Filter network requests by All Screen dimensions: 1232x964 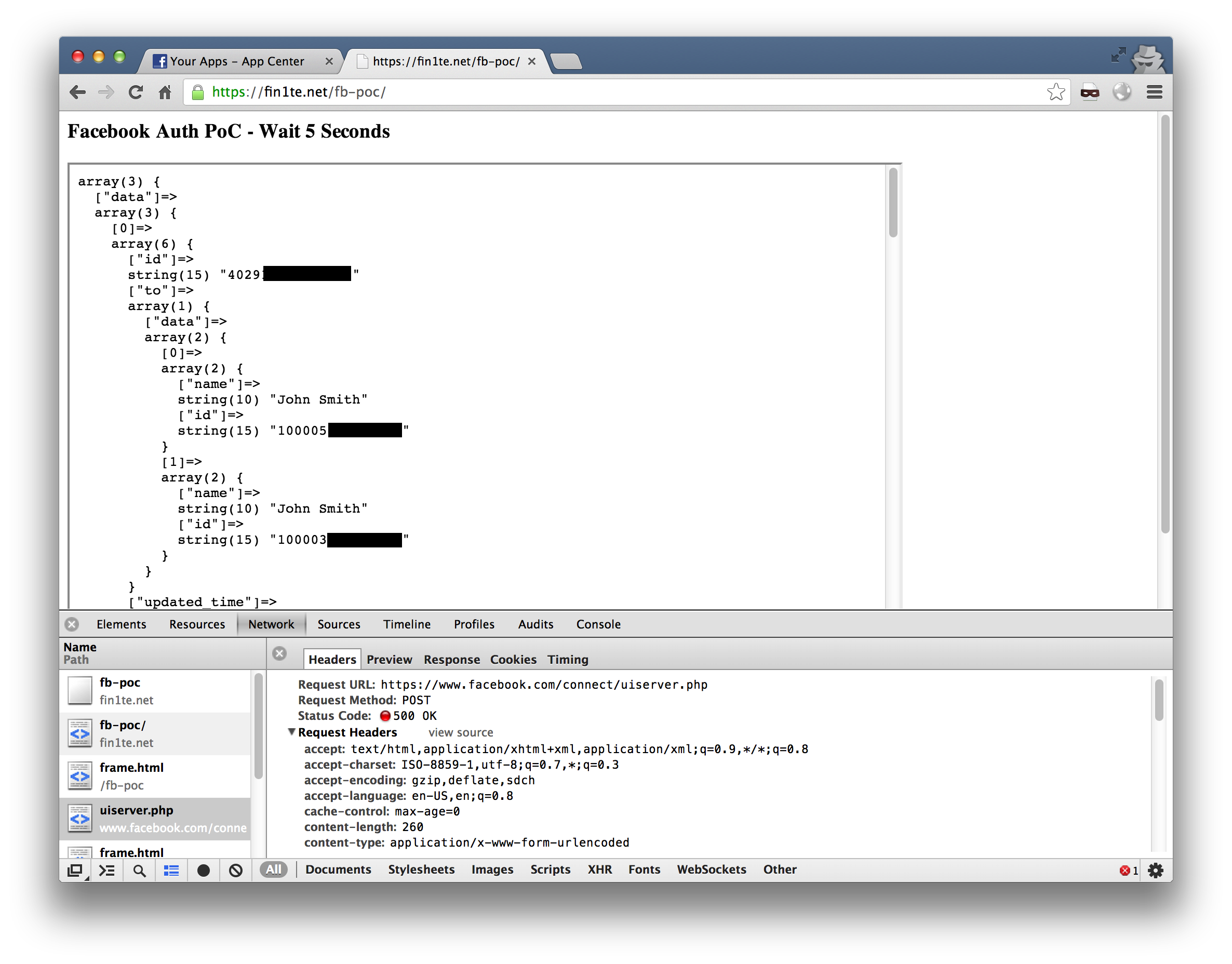[273, 869]
